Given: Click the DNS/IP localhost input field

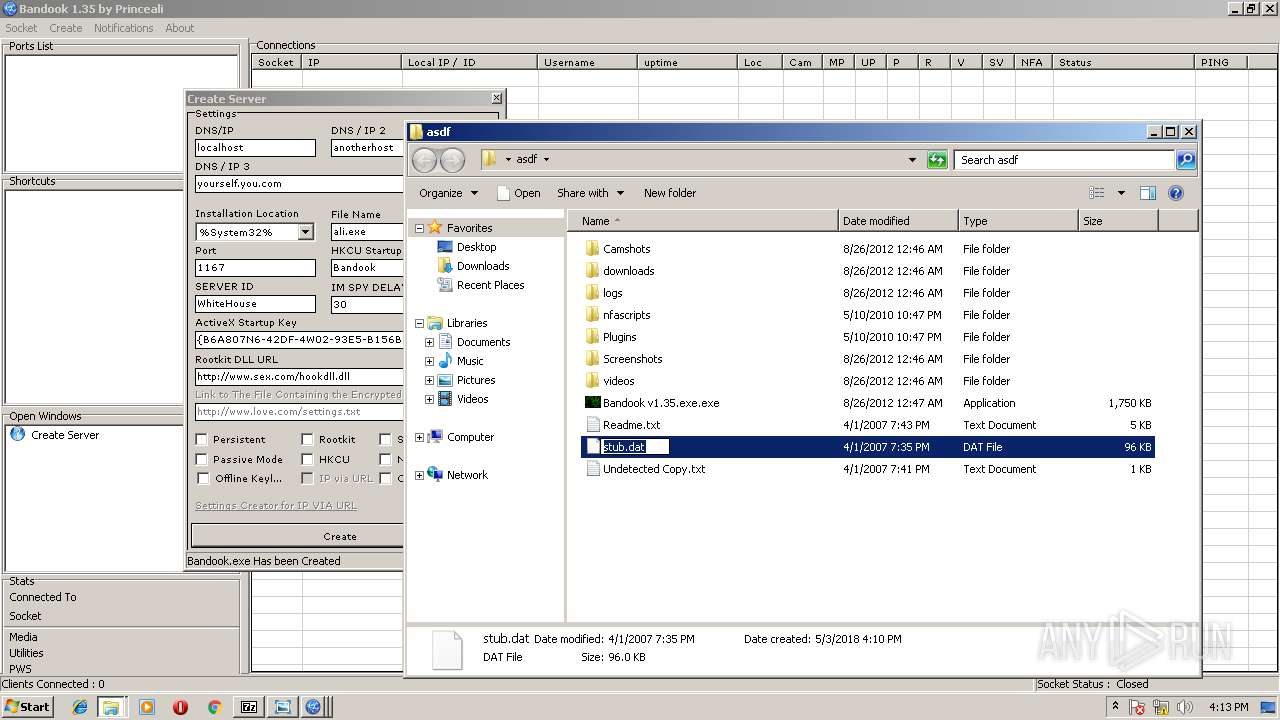Looking at the screenshot, I should point(255,148).
